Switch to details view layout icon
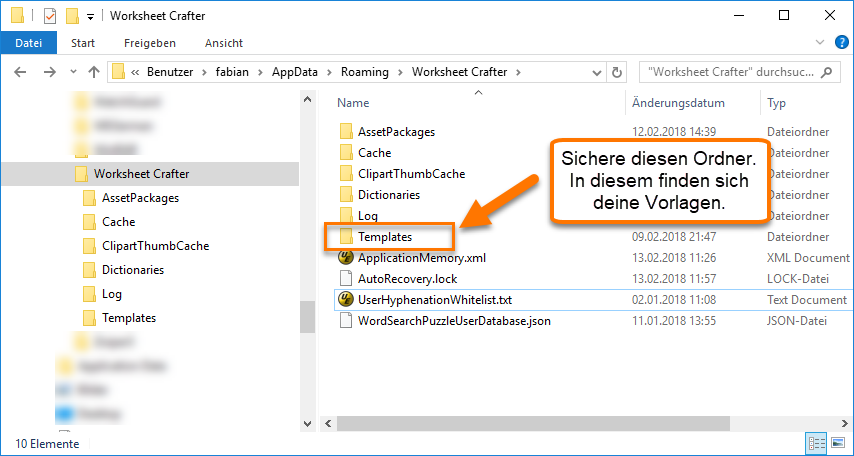Screen dimensions: 854x456 814,443
